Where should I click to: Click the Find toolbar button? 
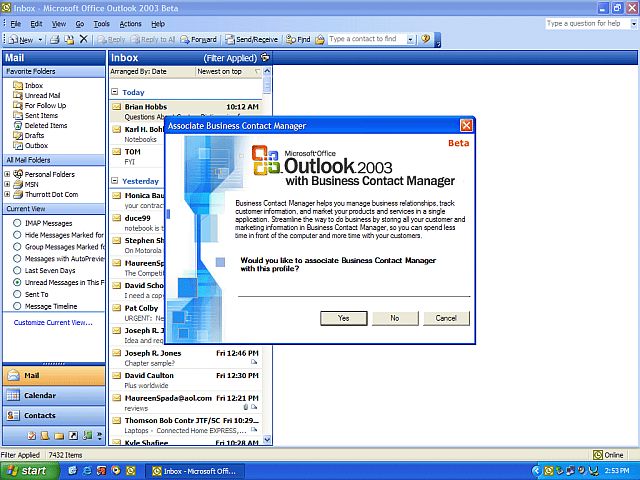(298, 39)
